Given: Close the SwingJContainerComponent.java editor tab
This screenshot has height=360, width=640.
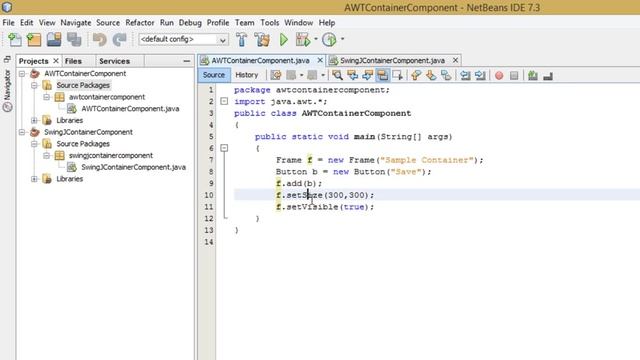Looking at the screenshot, I should coord(456,60).
